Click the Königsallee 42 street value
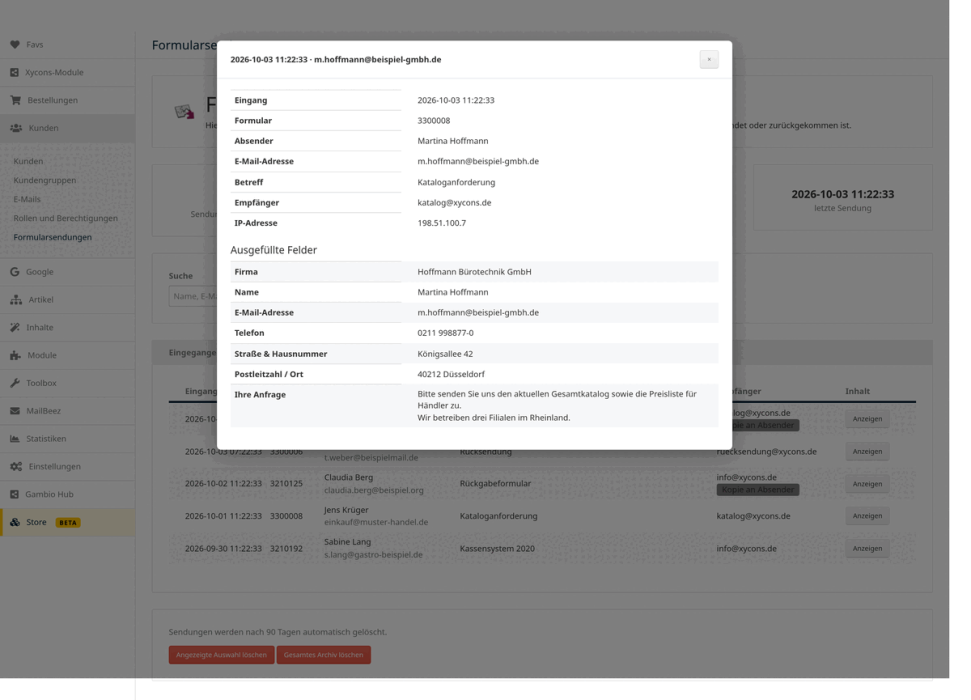 445,354
